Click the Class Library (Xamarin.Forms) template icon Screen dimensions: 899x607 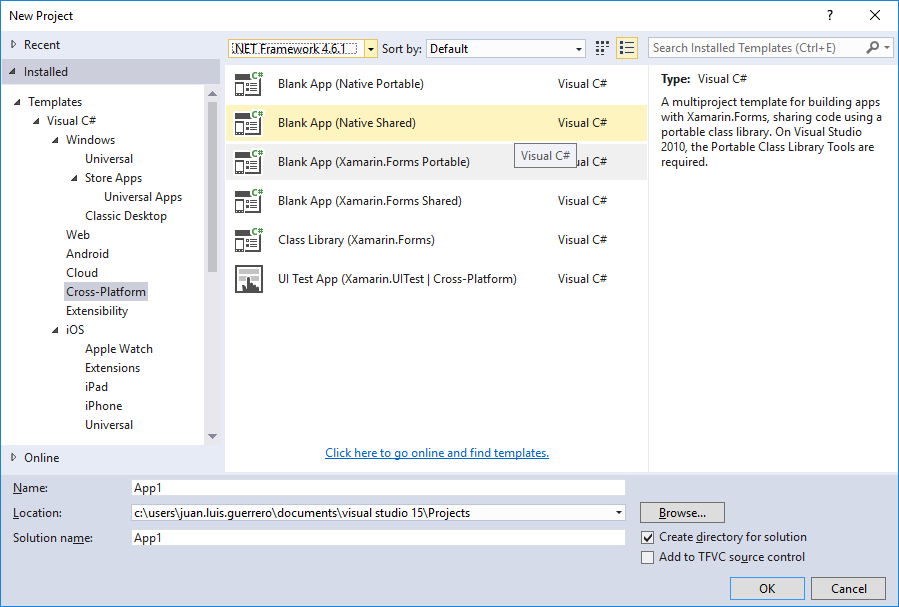point(248,240)
